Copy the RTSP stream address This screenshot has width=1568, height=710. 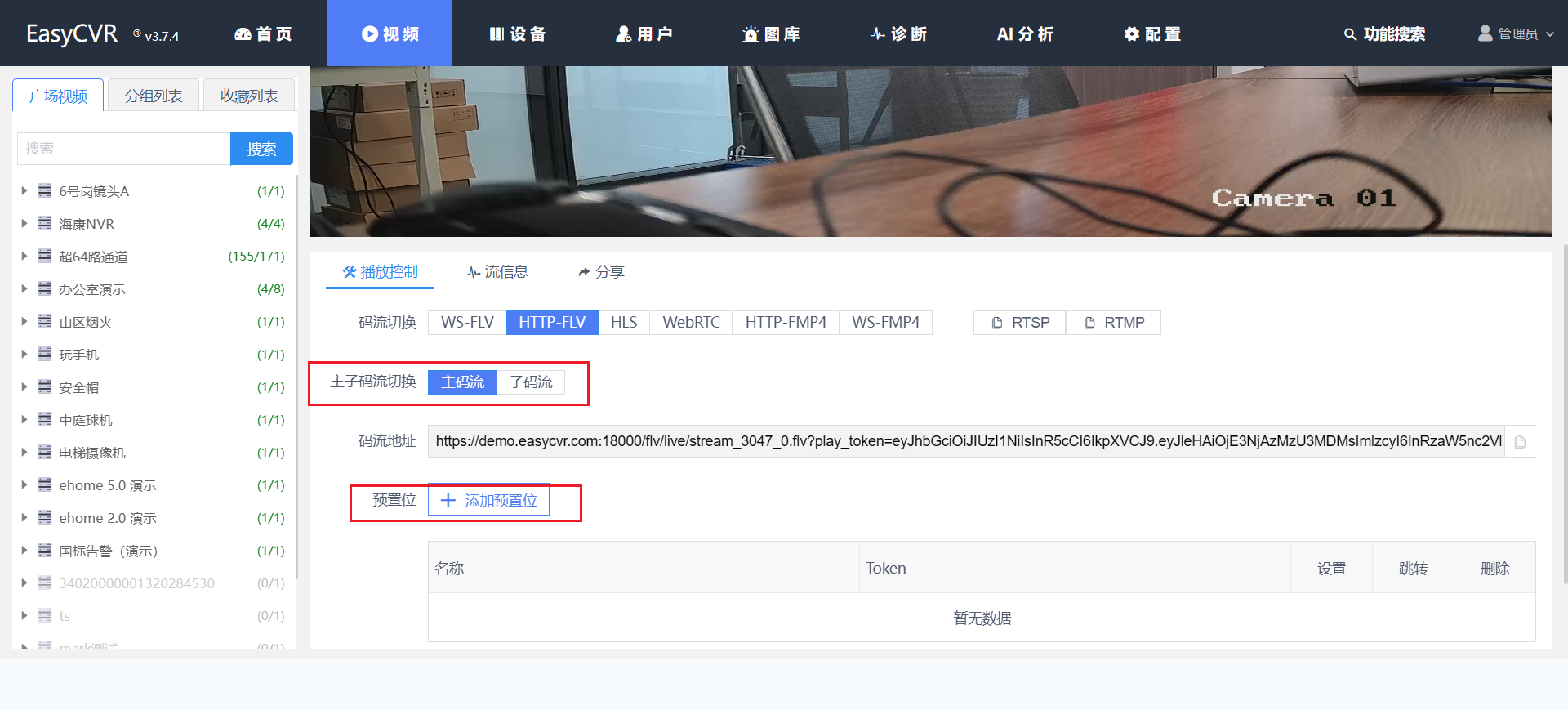1020,323
